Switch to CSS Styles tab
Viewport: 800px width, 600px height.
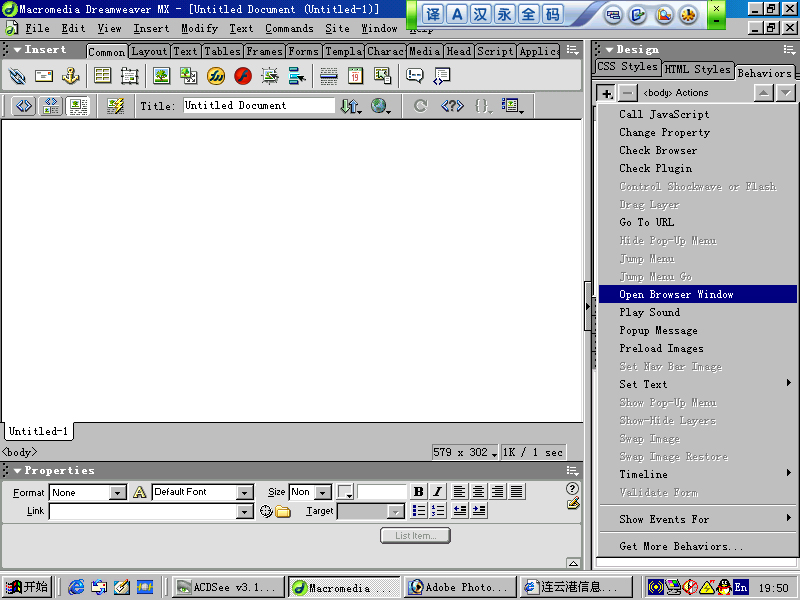click(627, 66)
